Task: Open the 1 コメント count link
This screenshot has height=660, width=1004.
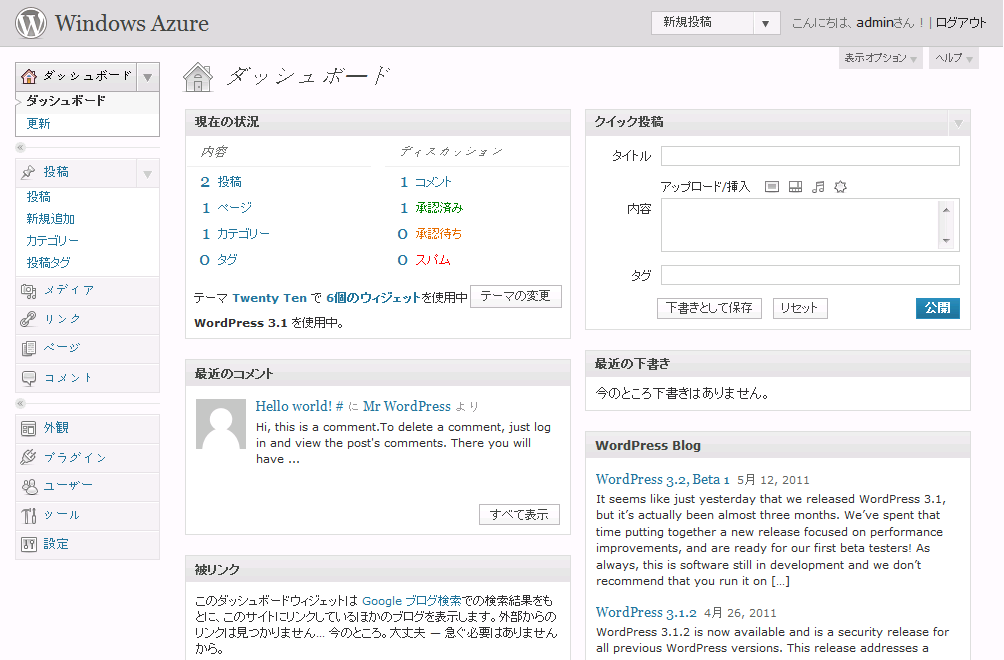Action: click(426, 182)
